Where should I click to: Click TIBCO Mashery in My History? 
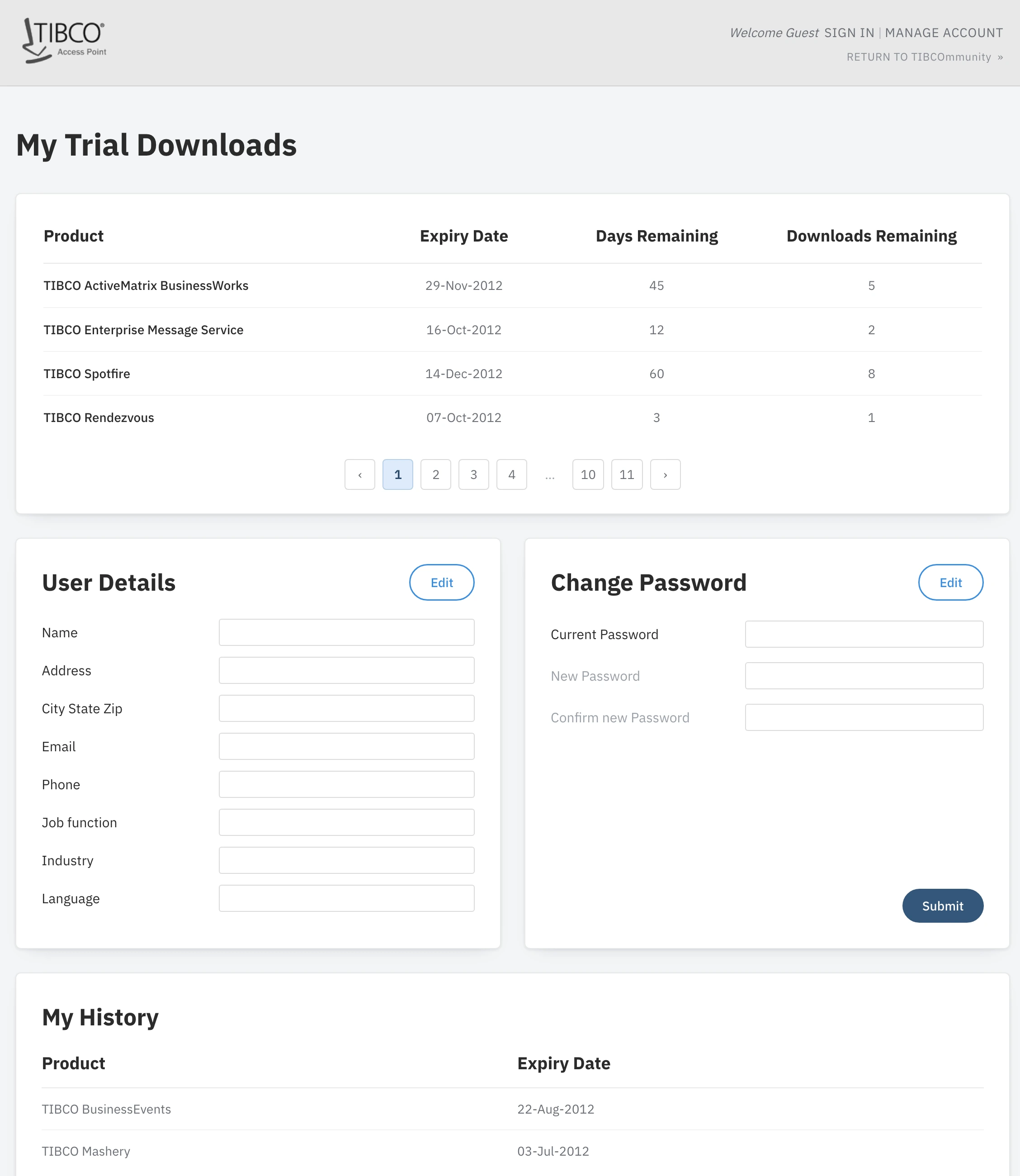86,1152
